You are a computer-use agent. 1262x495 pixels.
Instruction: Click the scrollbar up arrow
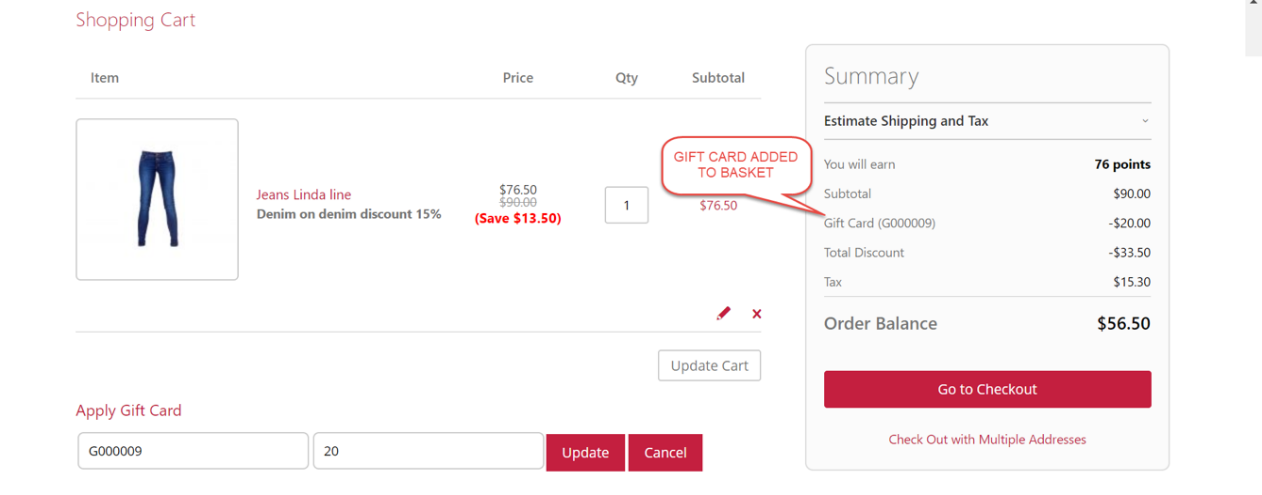pyautogui.click(x=1253, y=5)
